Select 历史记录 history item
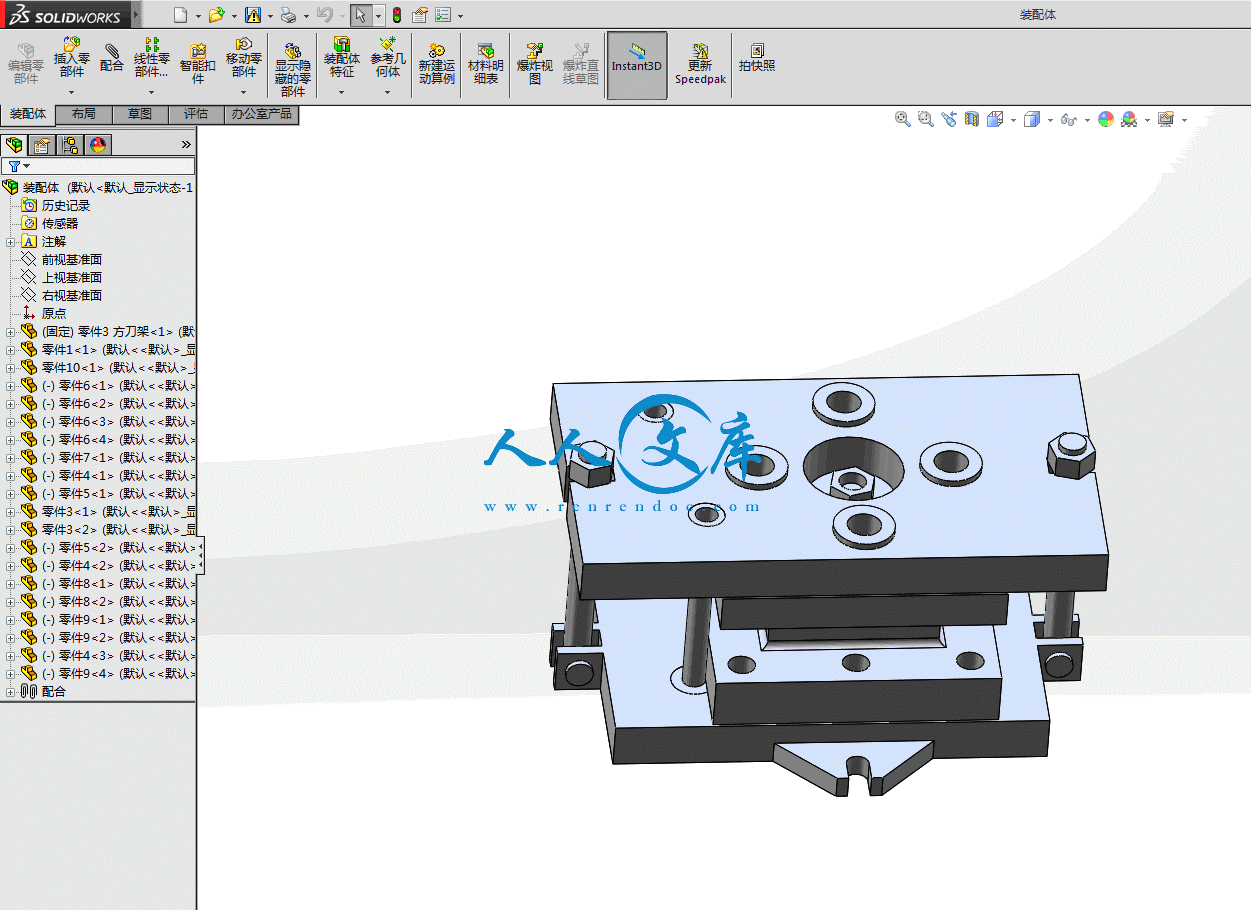 (x=66, y=206)
